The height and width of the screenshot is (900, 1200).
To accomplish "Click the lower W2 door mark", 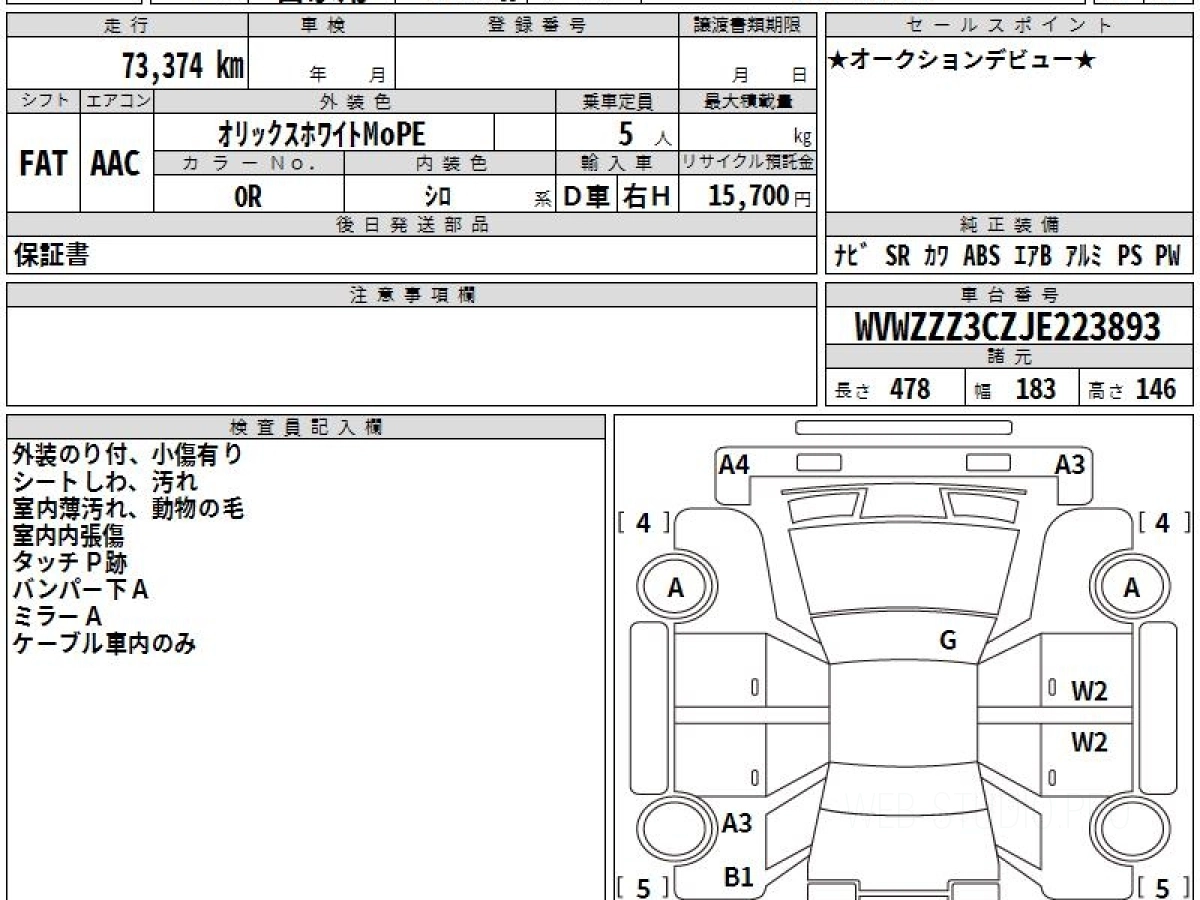I will [x=1089, y=742].
